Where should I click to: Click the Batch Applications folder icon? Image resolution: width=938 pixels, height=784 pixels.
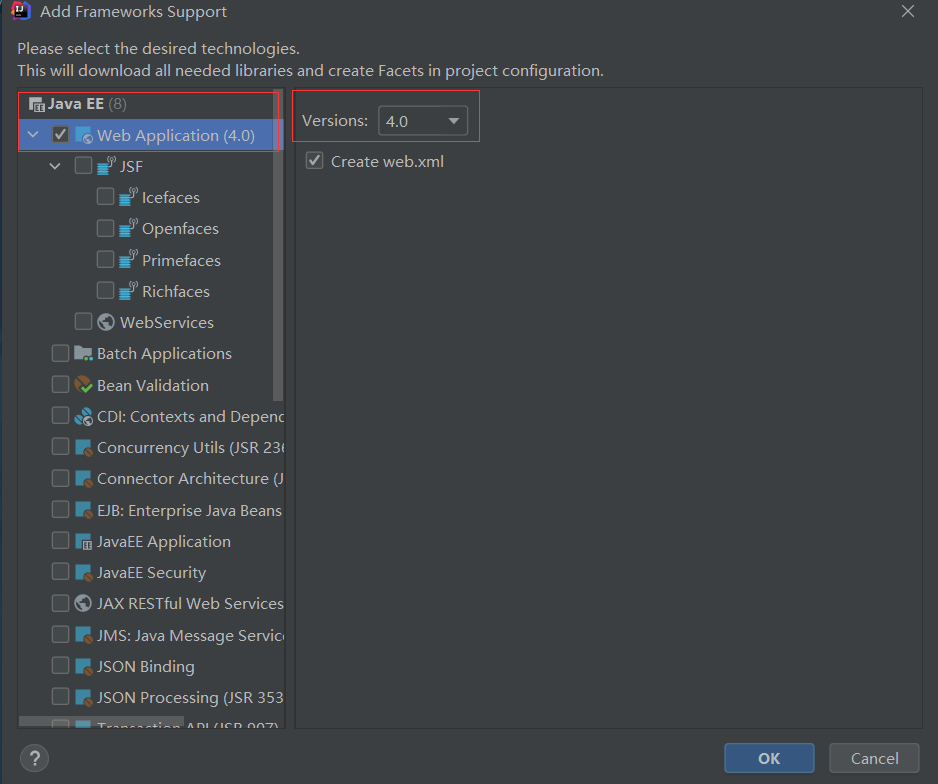[83, 353]
